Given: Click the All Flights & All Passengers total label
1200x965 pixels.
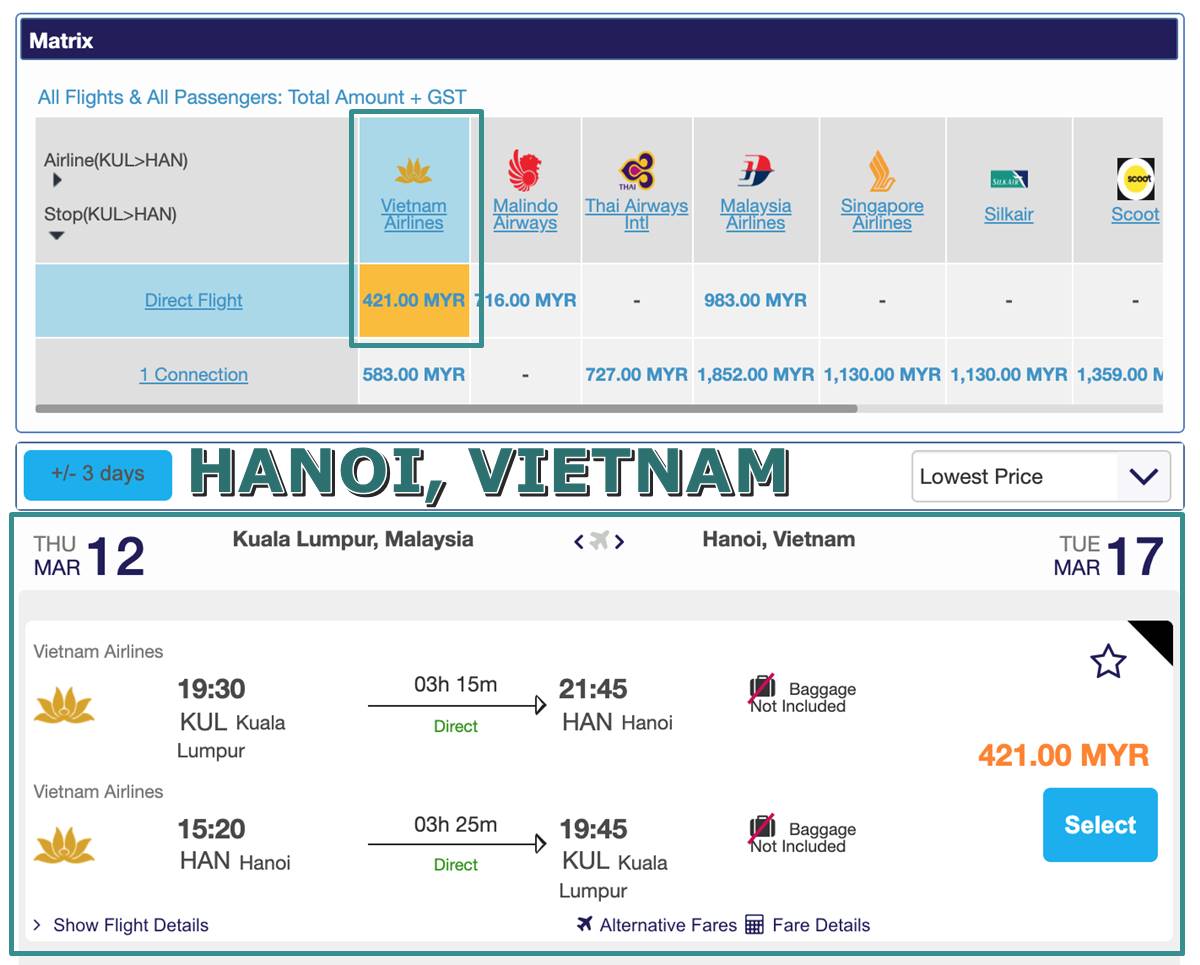Looking at the screenshot, I should (x=252, y=97).
